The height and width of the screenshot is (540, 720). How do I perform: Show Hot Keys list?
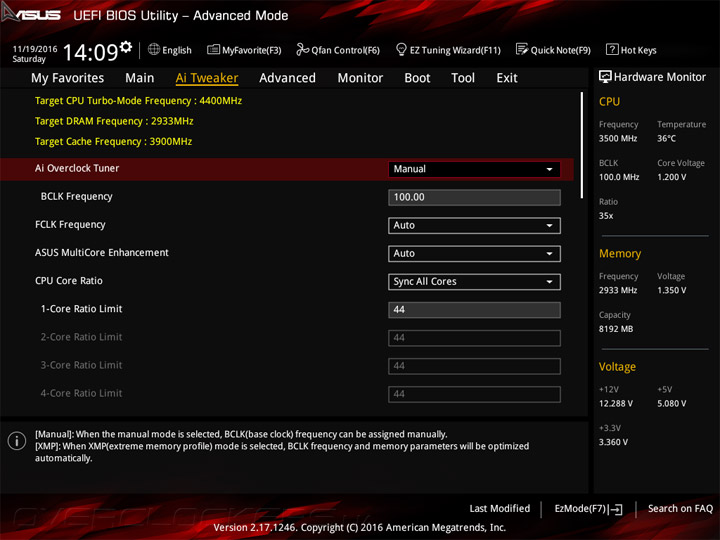point(638,50)
